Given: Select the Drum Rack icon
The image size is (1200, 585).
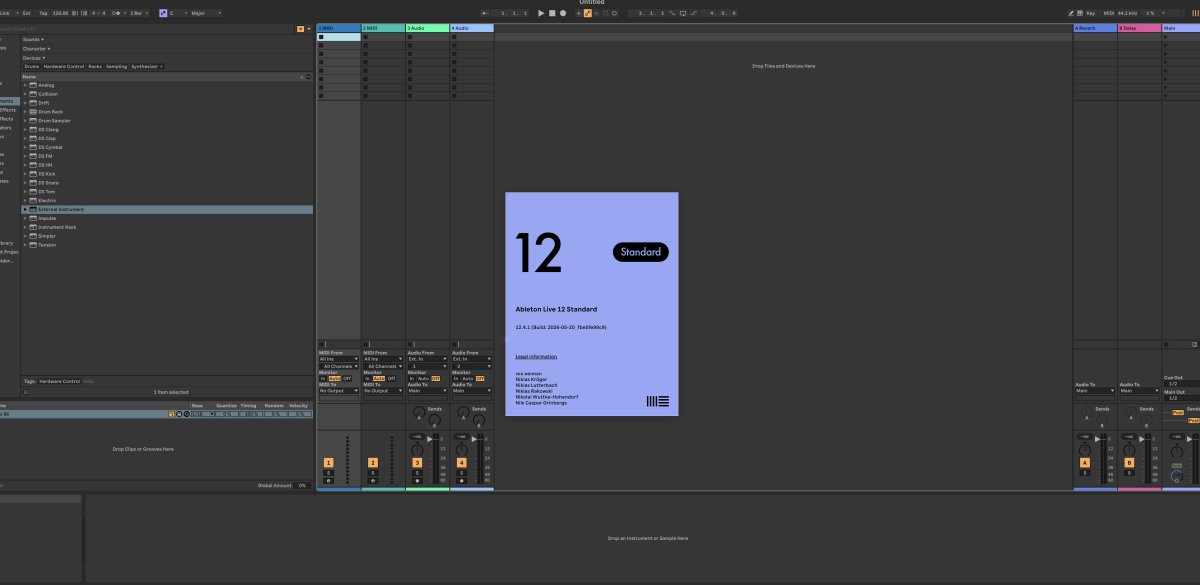Looking at the screenshot, I should 33,112.
